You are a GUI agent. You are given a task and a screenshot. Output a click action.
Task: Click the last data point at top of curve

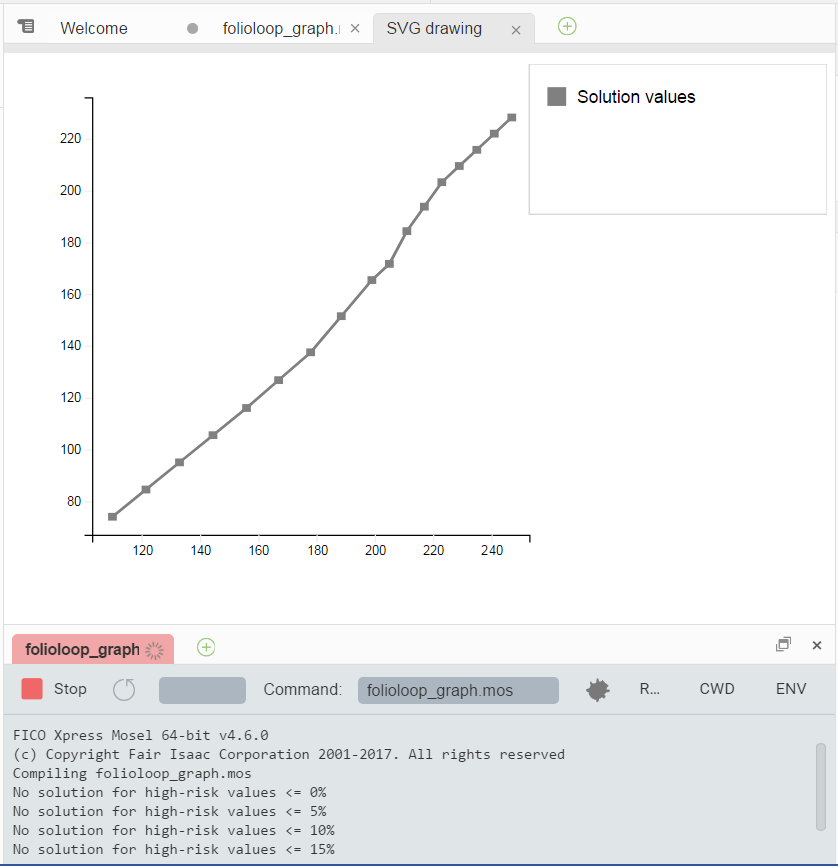point(512,118)
